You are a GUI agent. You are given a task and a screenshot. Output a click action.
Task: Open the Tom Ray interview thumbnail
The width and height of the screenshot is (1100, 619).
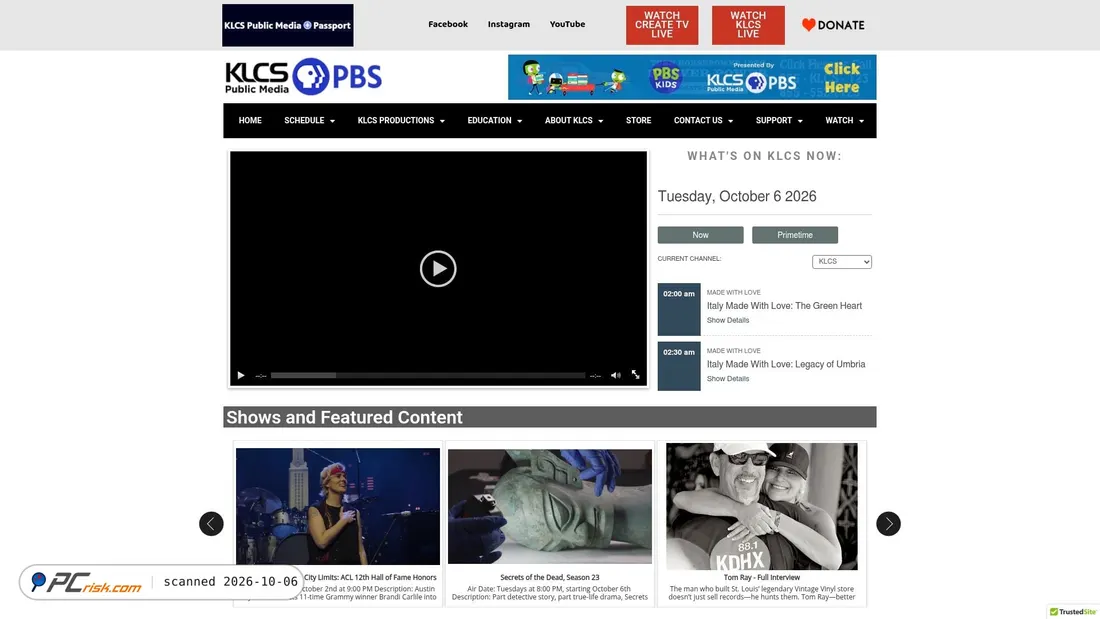[x=762, y=506]
